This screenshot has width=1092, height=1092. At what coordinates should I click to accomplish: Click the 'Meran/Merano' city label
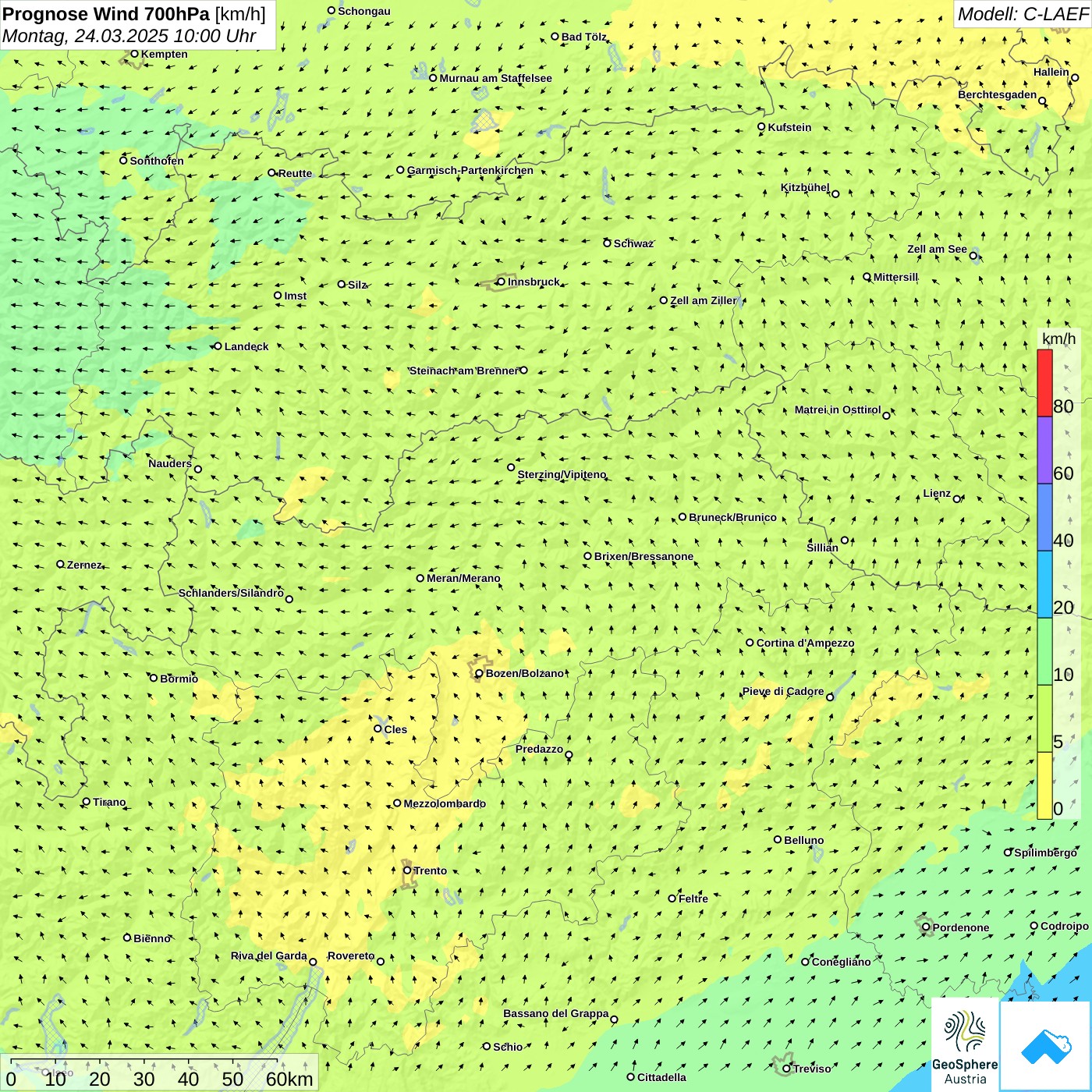coord(463,578)
